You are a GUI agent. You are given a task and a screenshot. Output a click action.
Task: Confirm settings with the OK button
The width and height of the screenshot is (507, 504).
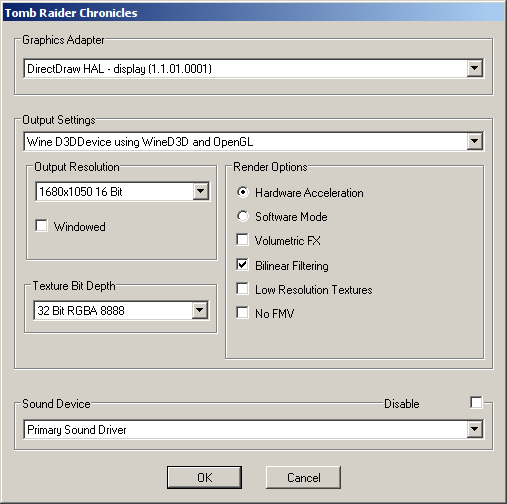204,477
